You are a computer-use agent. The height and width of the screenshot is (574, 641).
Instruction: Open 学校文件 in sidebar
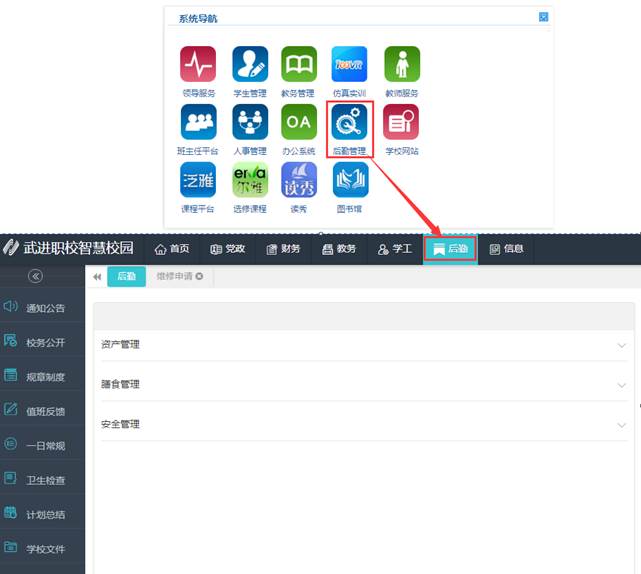(43, 549)
